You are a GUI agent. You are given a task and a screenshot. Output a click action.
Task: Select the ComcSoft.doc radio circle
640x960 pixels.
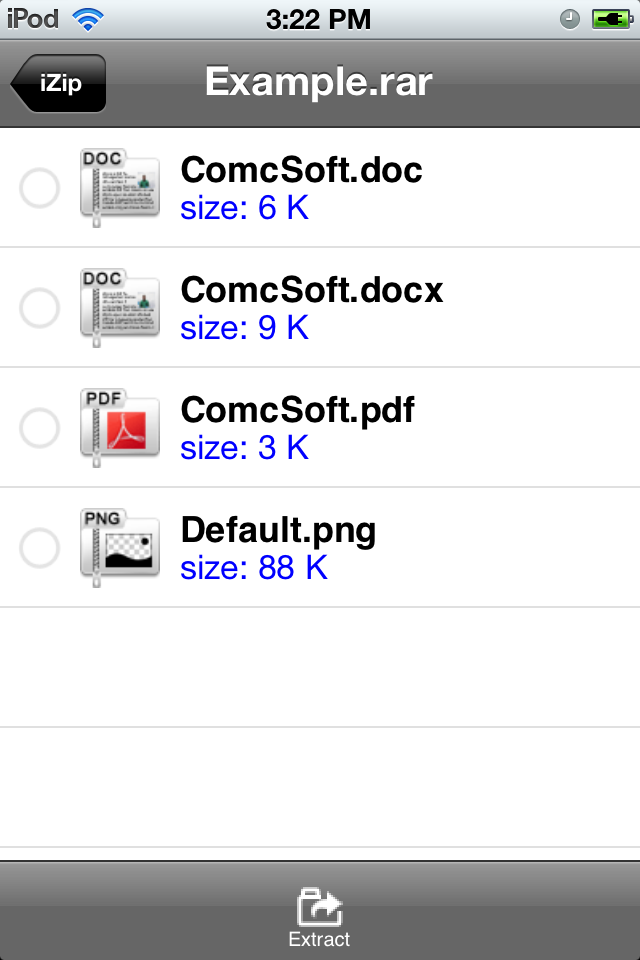pyautogui.click(x=39, y=188)
